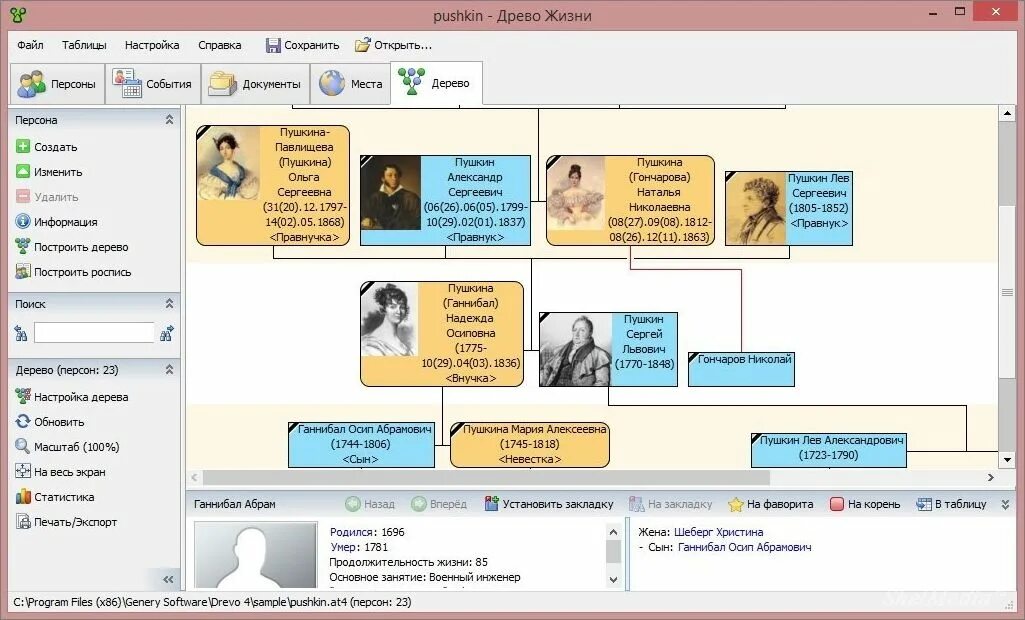The height and width of the screenshot is (620, 1025).
Task: Select Пушкин Сергей Львович card
Action: [x=608, y=349]
